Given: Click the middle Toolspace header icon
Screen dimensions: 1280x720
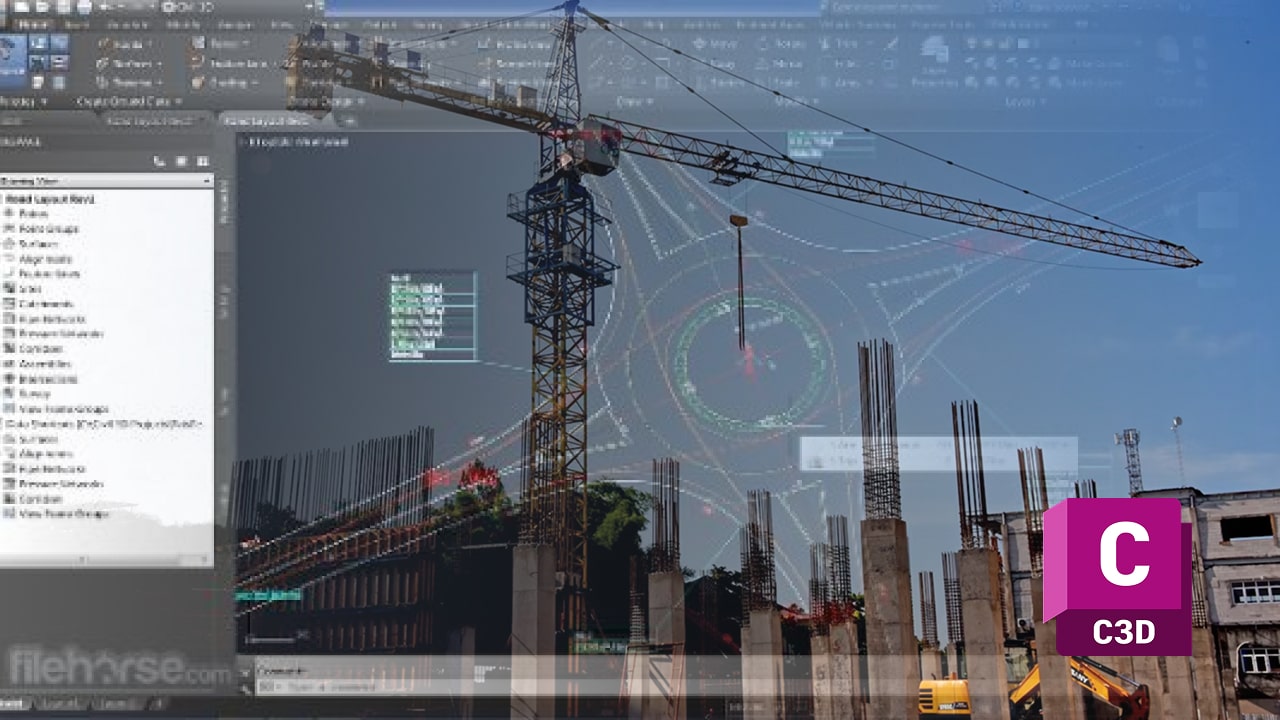Looking at the screenshot, I should (181, 161).
